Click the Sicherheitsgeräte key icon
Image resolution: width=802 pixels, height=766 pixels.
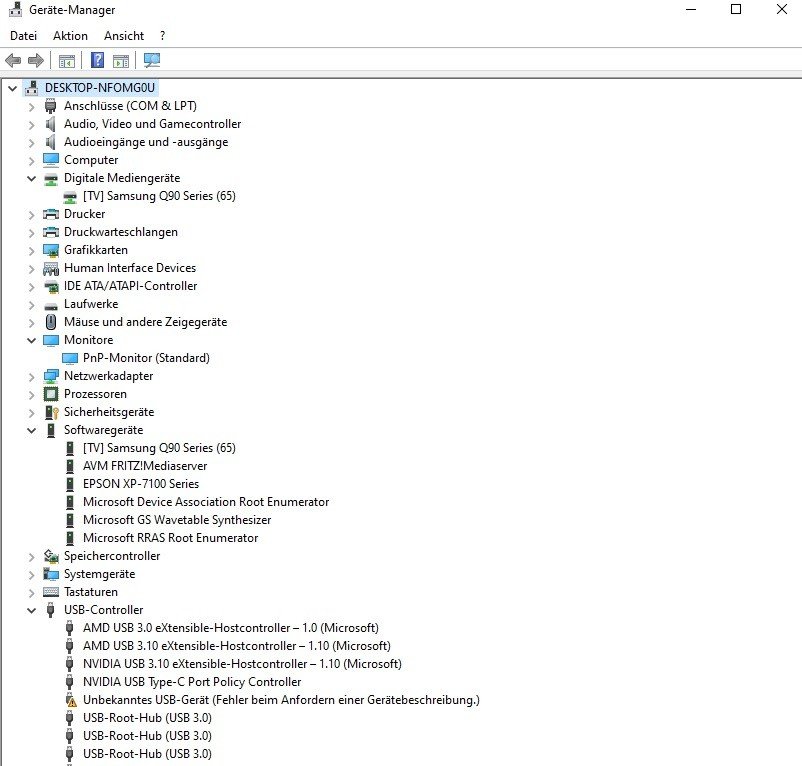click(x=52, y=412)
